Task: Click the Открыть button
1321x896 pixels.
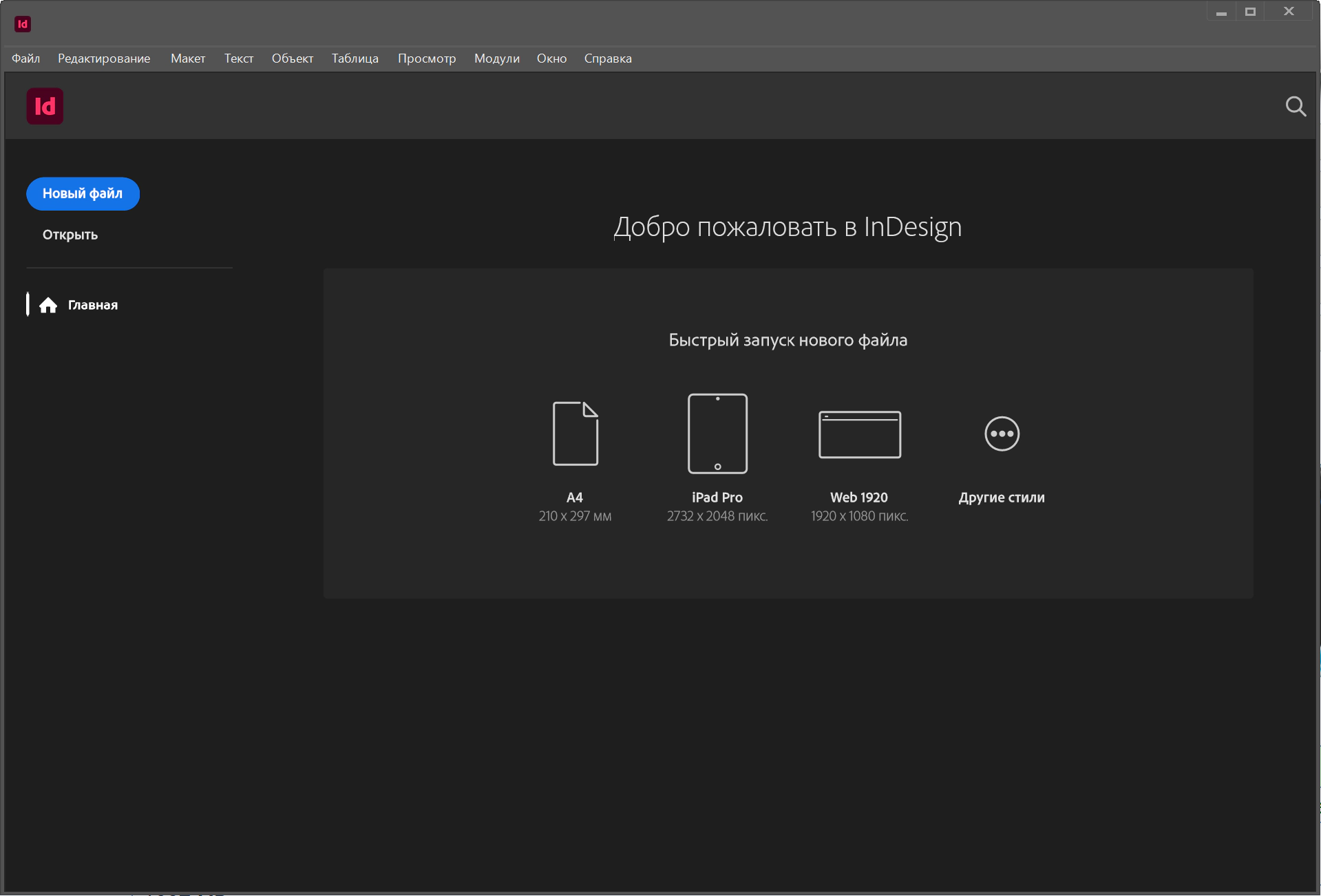Action: tap(70, 235)
